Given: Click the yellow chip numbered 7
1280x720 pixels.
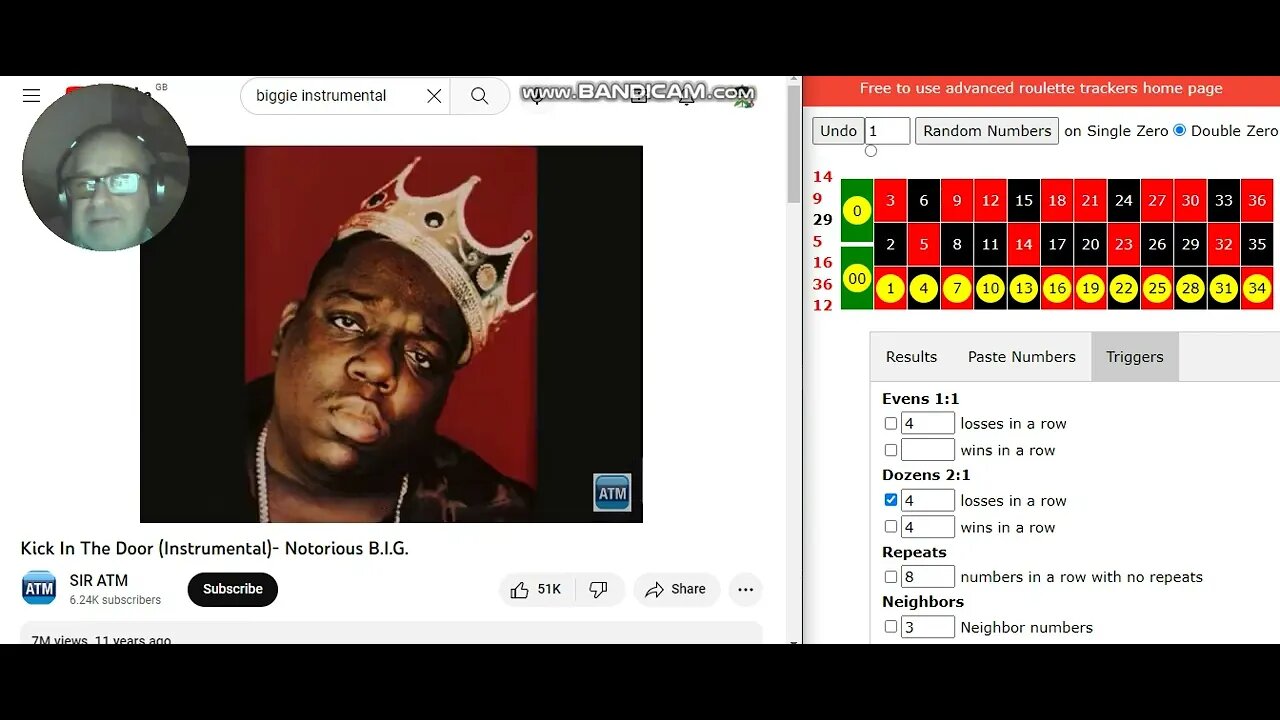Looking at the screenshot, I should pyautogui.click(x=957, y=289).
